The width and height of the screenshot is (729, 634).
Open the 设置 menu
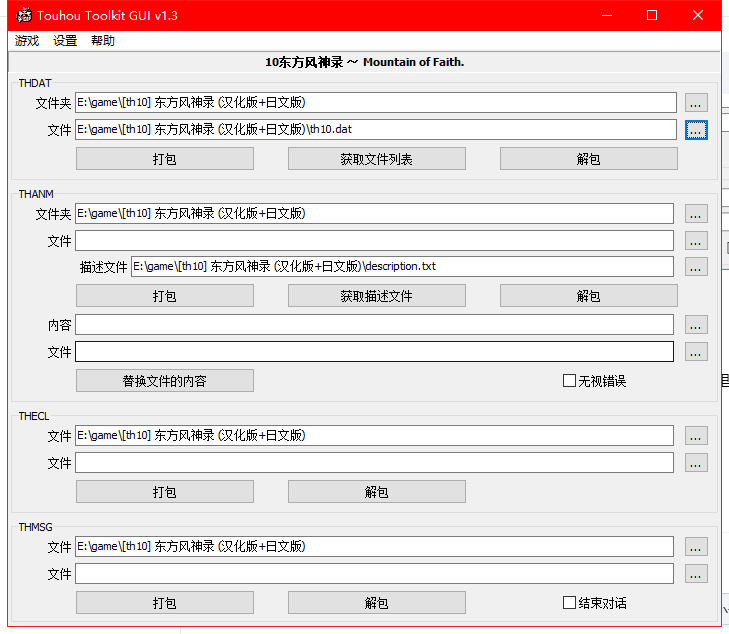point(65,41)
